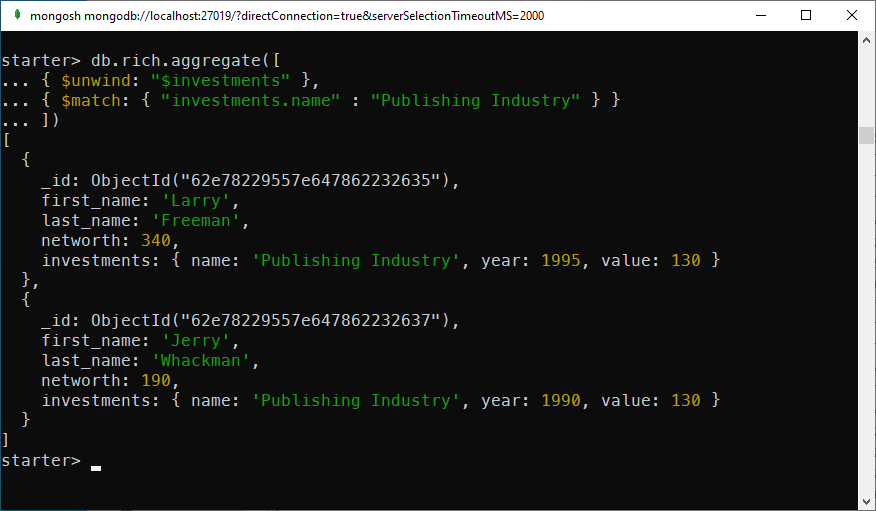
Task: Close the mongosh terminal window
Action: (851, 15)
